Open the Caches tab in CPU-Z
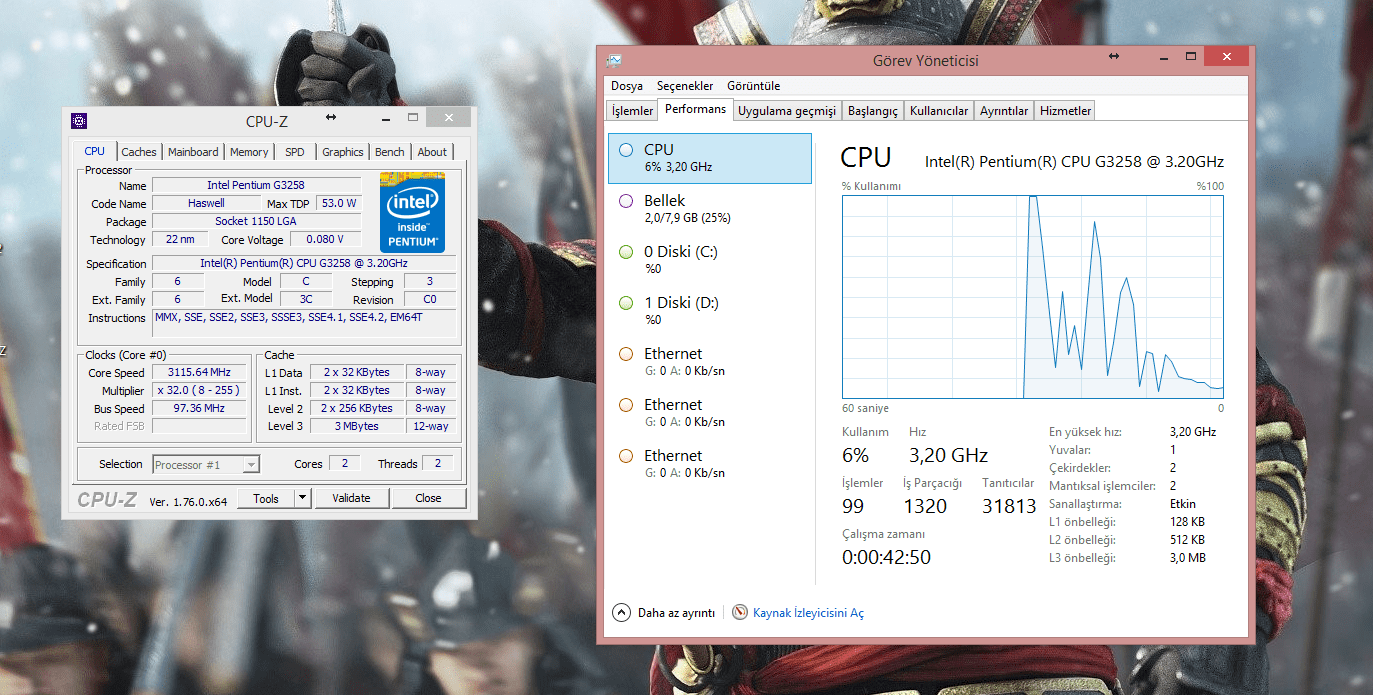This screenshot has width=1373, height=695. 139,152
